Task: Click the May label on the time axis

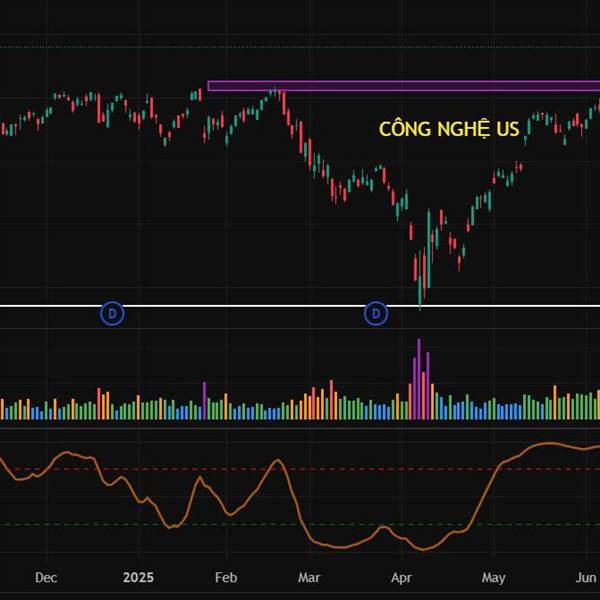Action: 494,577
